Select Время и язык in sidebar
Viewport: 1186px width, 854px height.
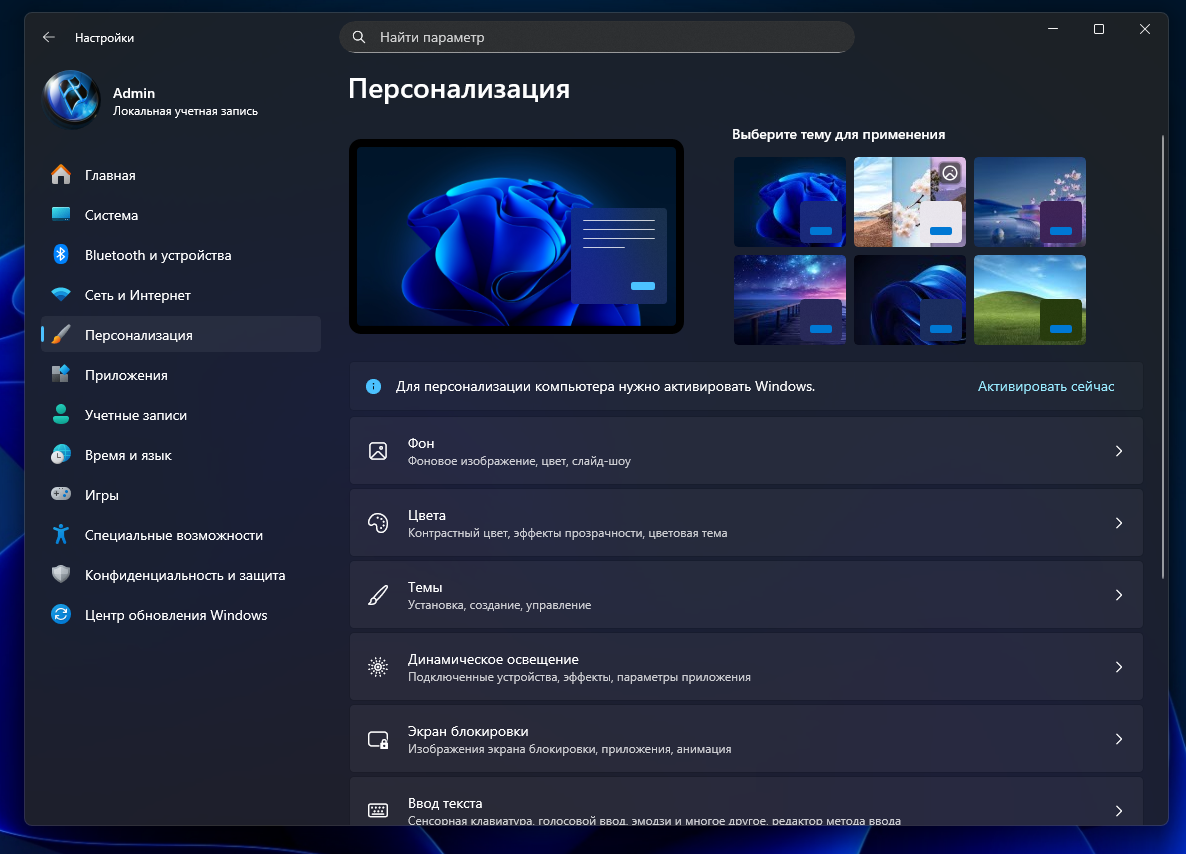181,455
